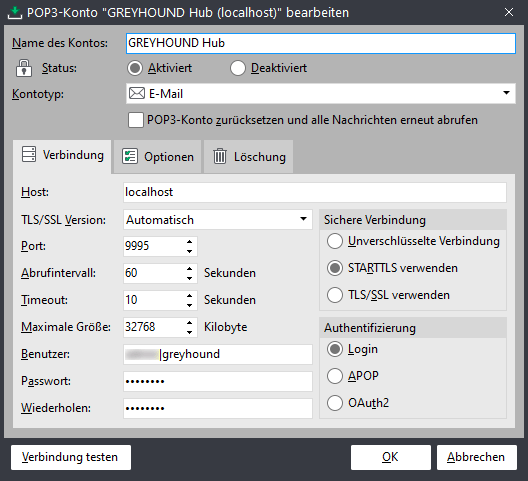This screenshot has width=528, height=481.
Task: Click the Kontotyp label
Action: pos(38,94)
